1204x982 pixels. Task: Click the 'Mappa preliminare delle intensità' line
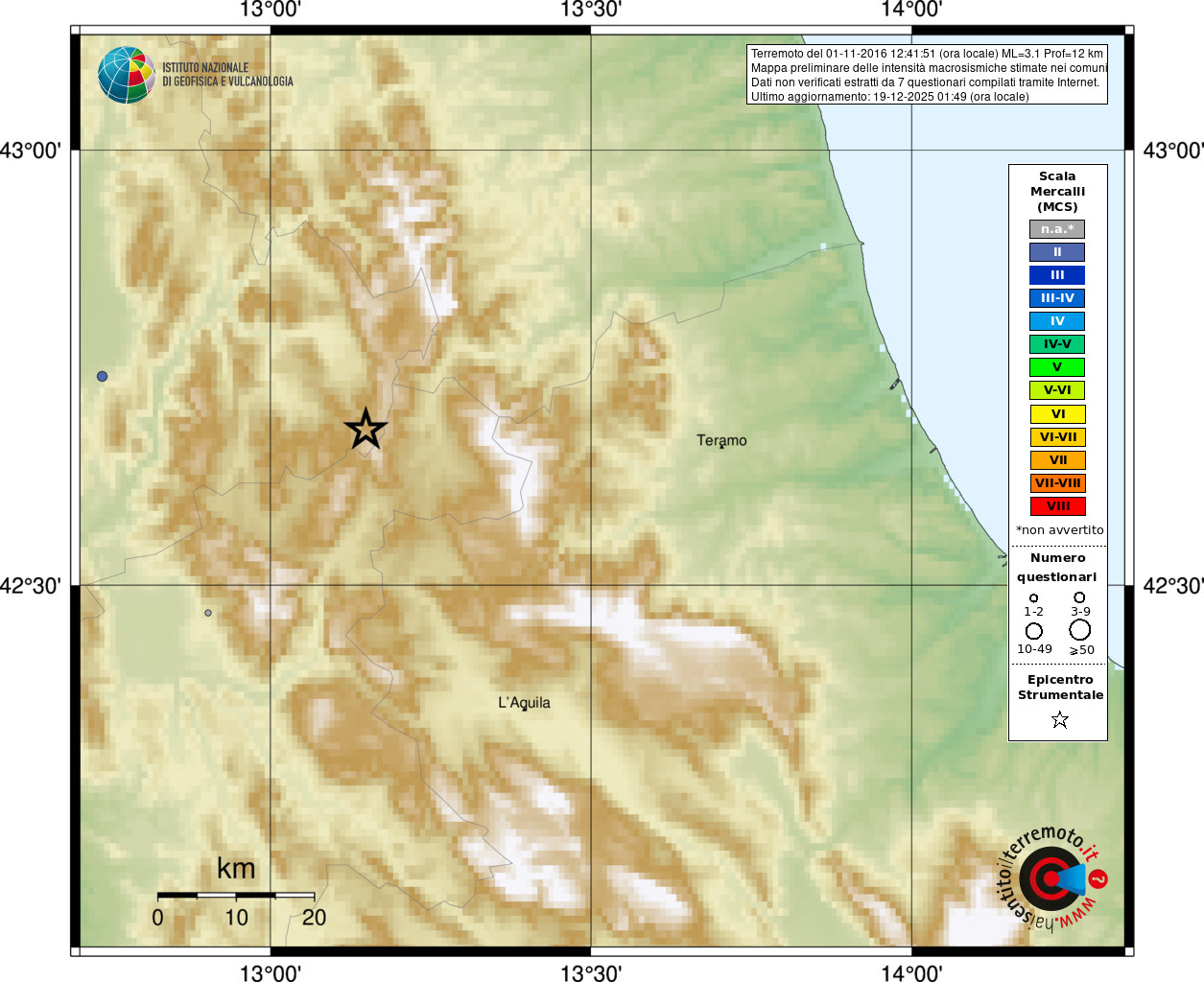(929, 68)
